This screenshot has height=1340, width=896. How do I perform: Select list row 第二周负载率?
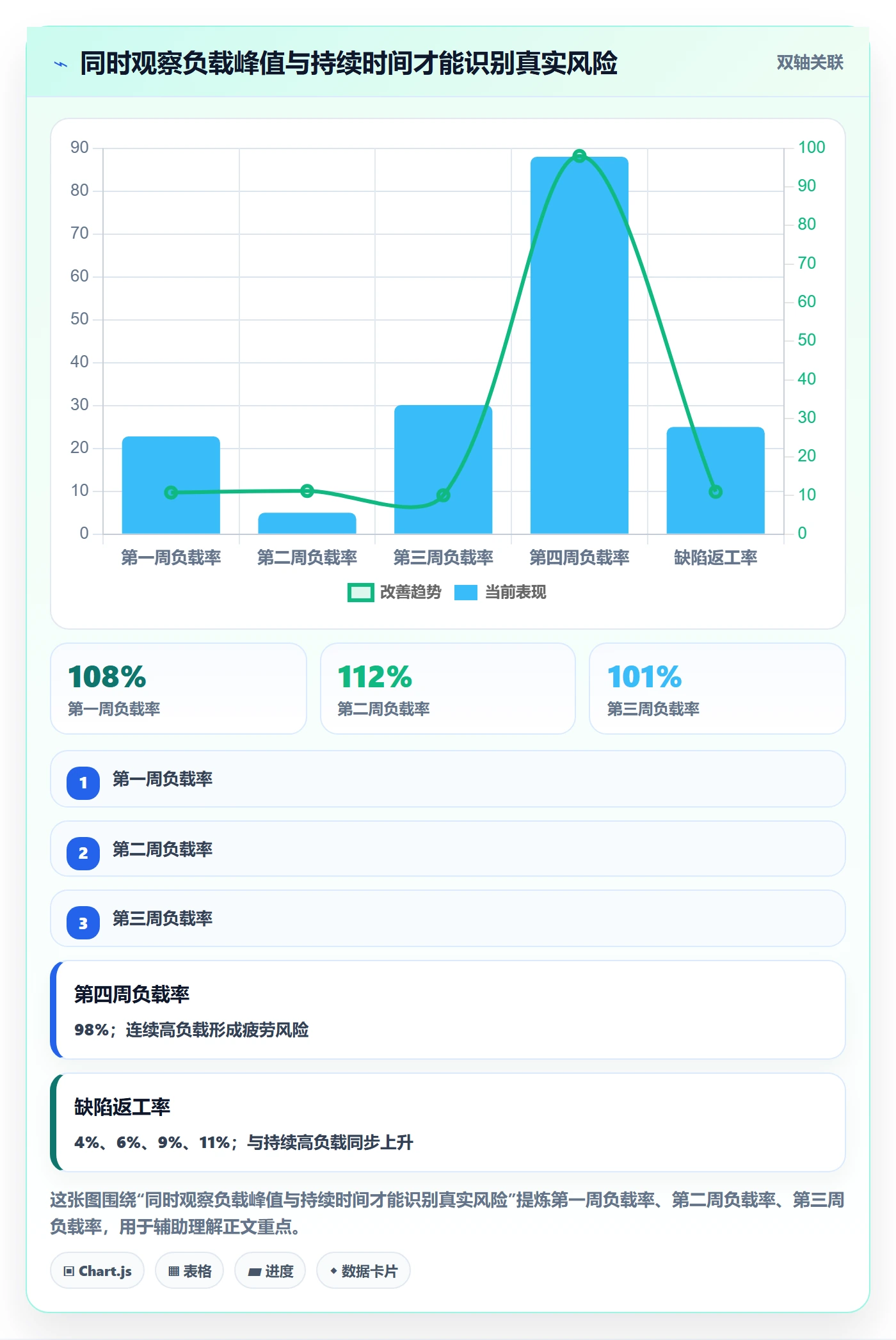click(448, 849)
